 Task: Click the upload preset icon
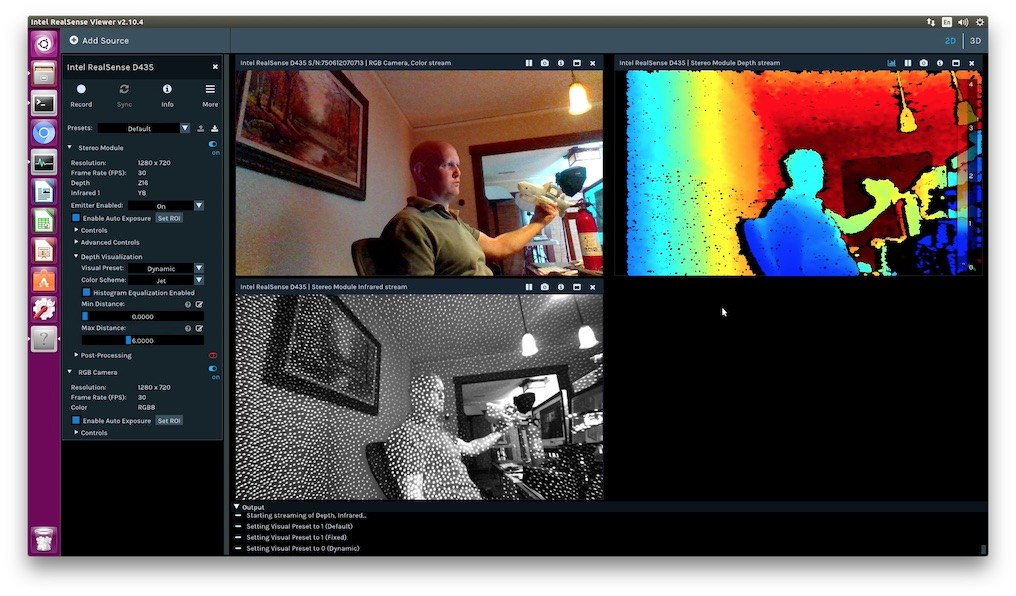tap(200, 128)
